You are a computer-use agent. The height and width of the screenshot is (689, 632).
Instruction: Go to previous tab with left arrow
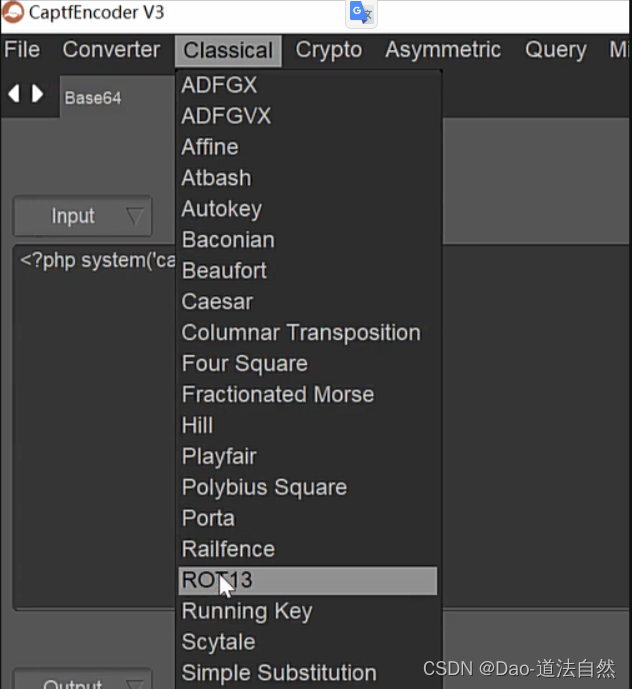pyautogui.click(x=14, y=94)
